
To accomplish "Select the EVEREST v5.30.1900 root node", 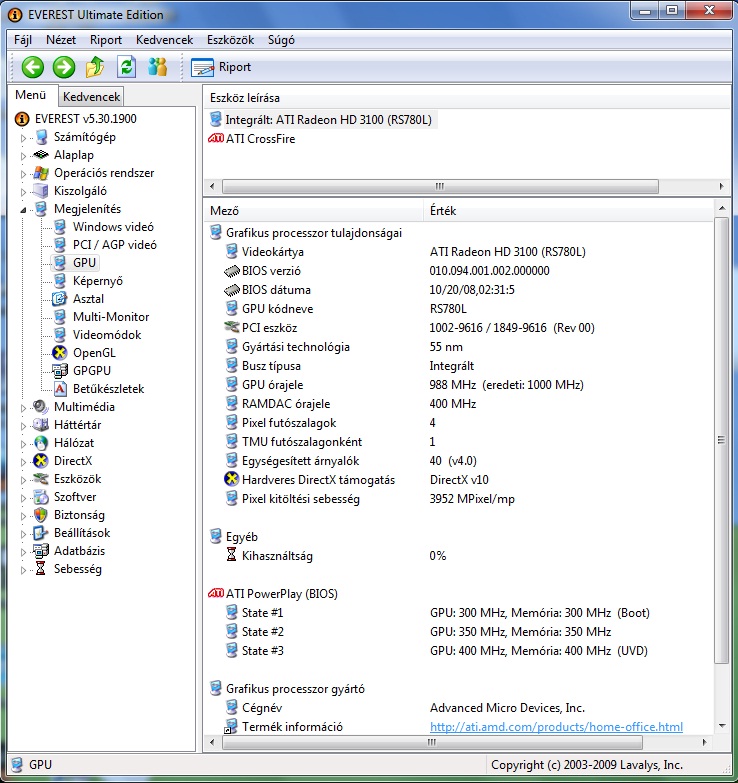I will tap(85, 119).
